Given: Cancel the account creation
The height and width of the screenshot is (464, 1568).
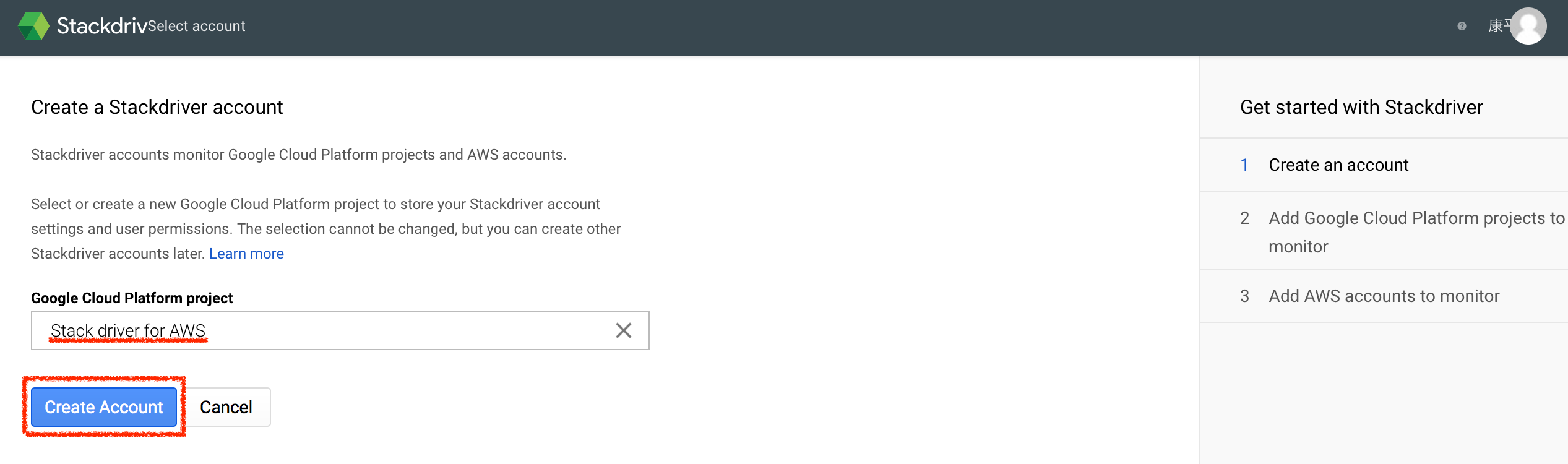Looking at the screenshot, I should [x=226, y=407].
